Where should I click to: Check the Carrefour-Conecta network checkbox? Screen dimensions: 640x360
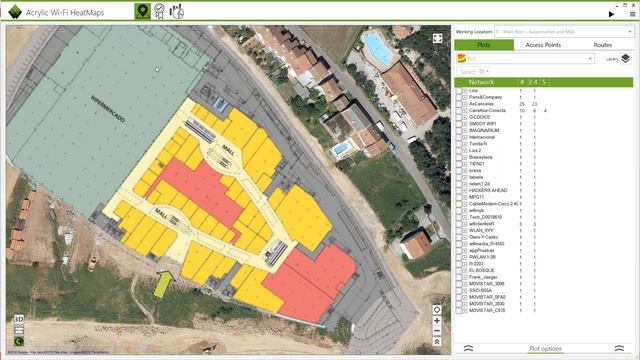[459, 111]
